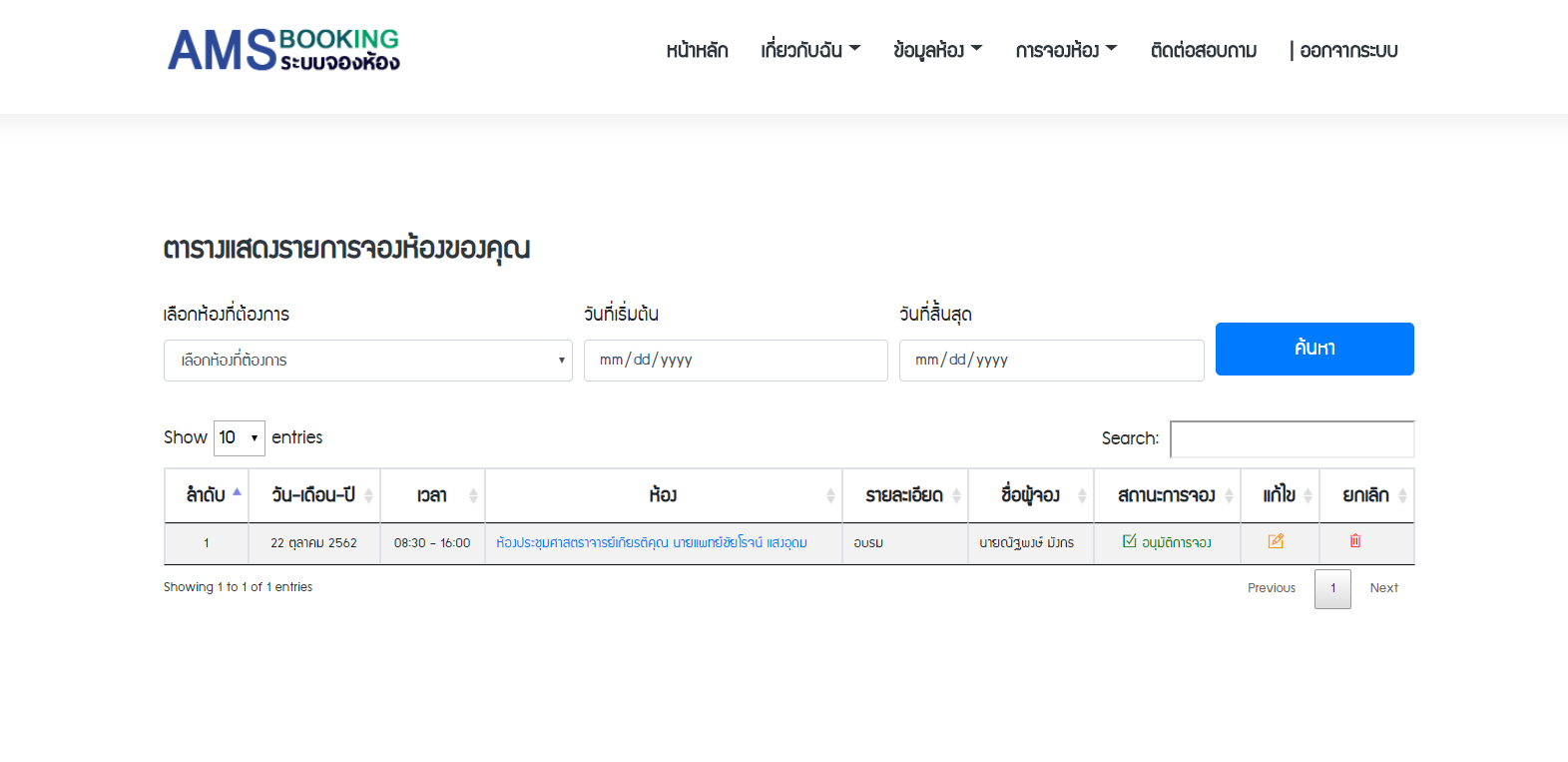Image resolution: width=1568 pixels, height=762 pixels.
Task: Click the green approved status check icon
Action: (1129, 541)
